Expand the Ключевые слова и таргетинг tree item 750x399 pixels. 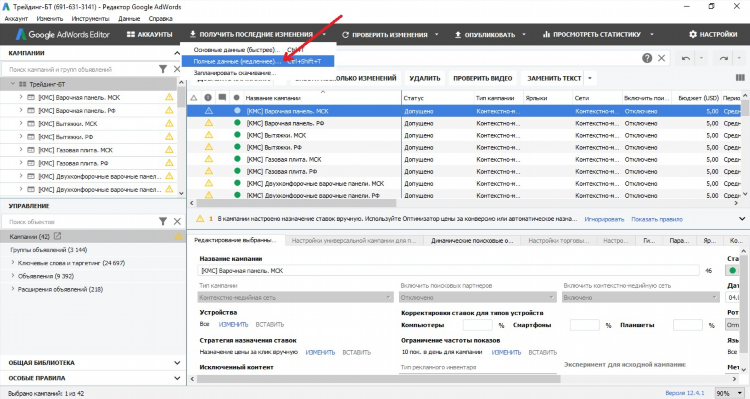(13, 263)
